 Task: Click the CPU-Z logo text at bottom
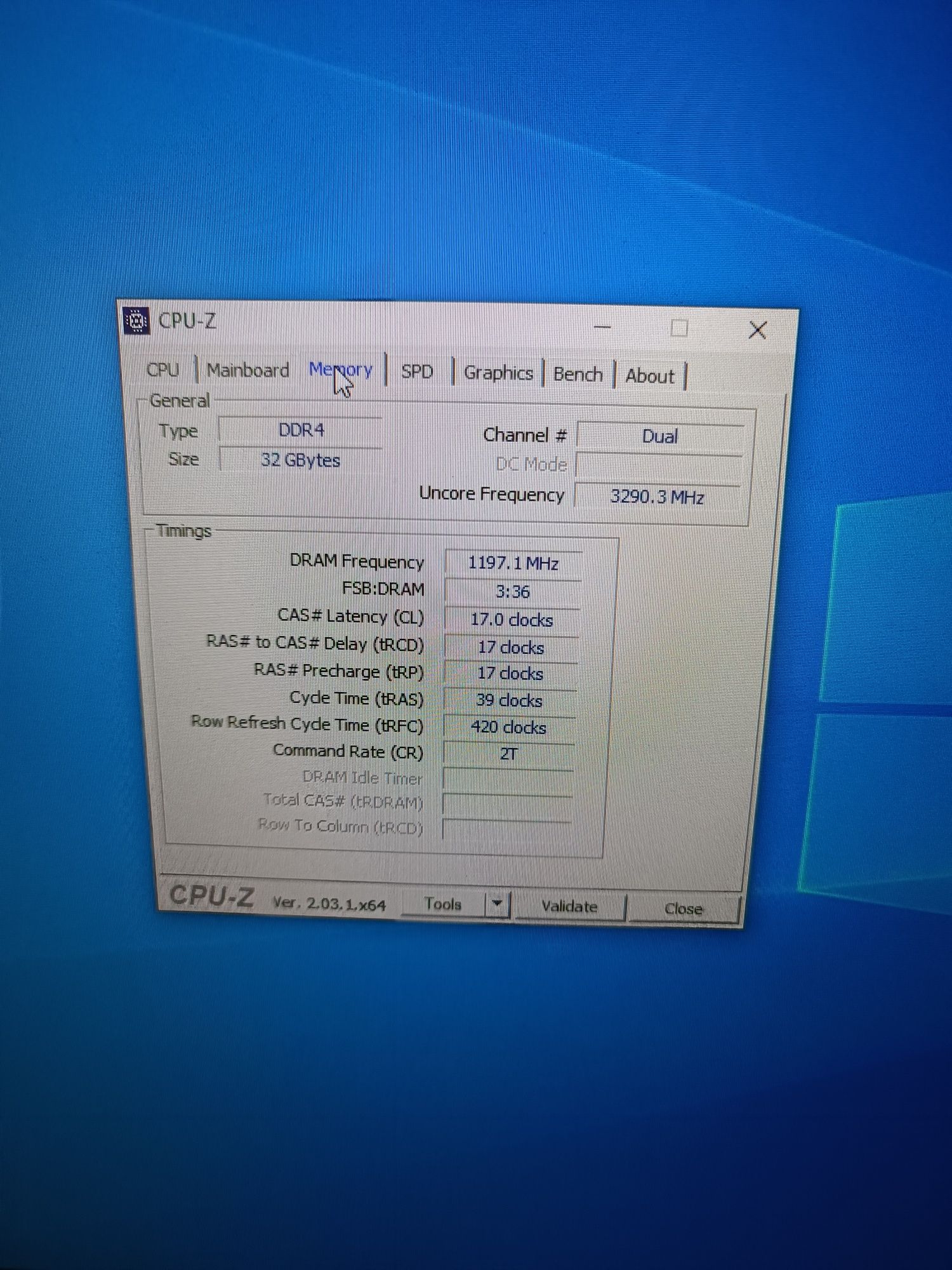point(211,896)
